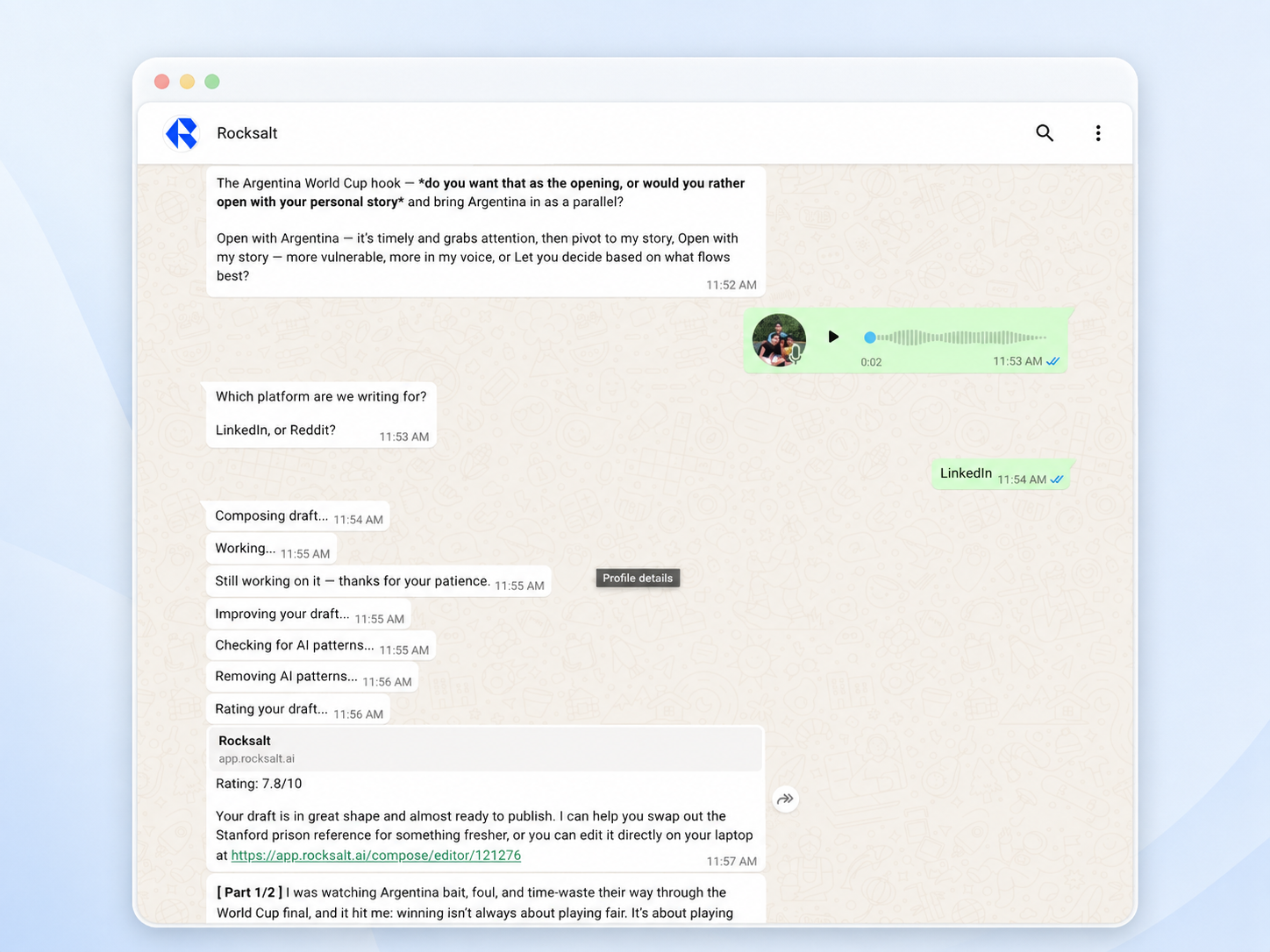
Task: Open the three-dot chat menu
Action: click(x=1097, y=133)
